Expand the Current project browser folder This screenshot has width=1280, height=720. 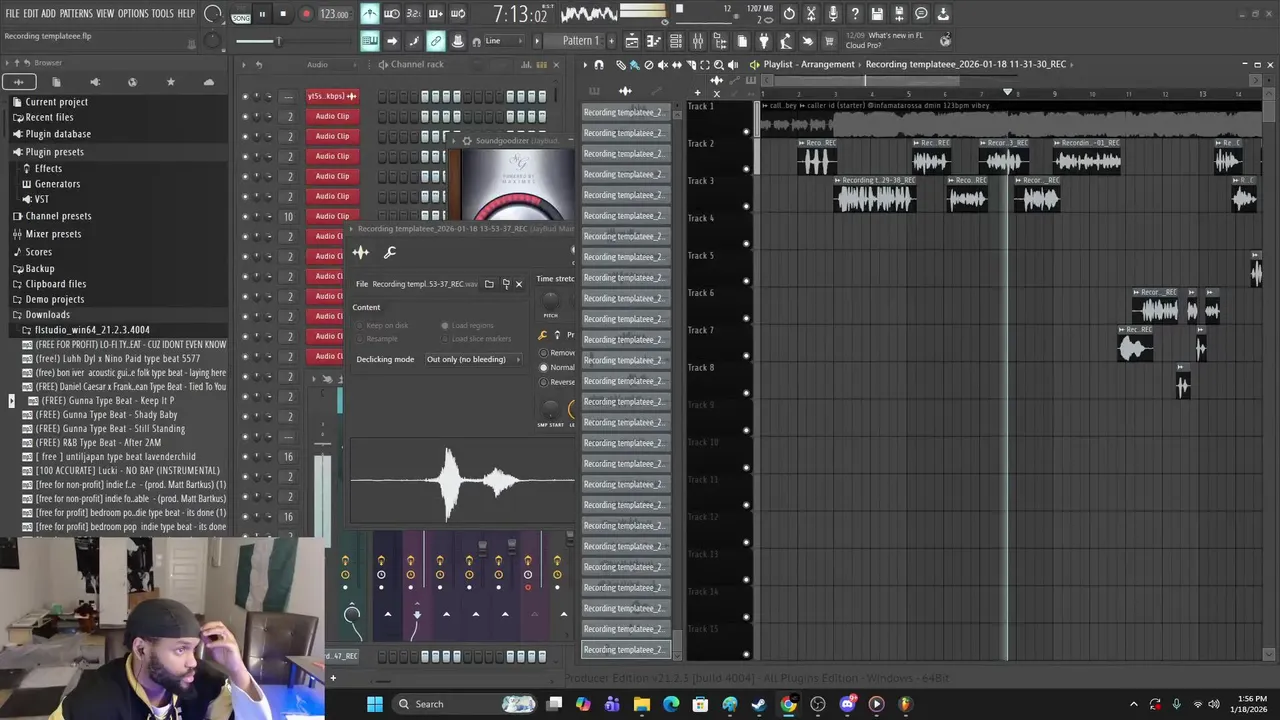click(56, 102)
